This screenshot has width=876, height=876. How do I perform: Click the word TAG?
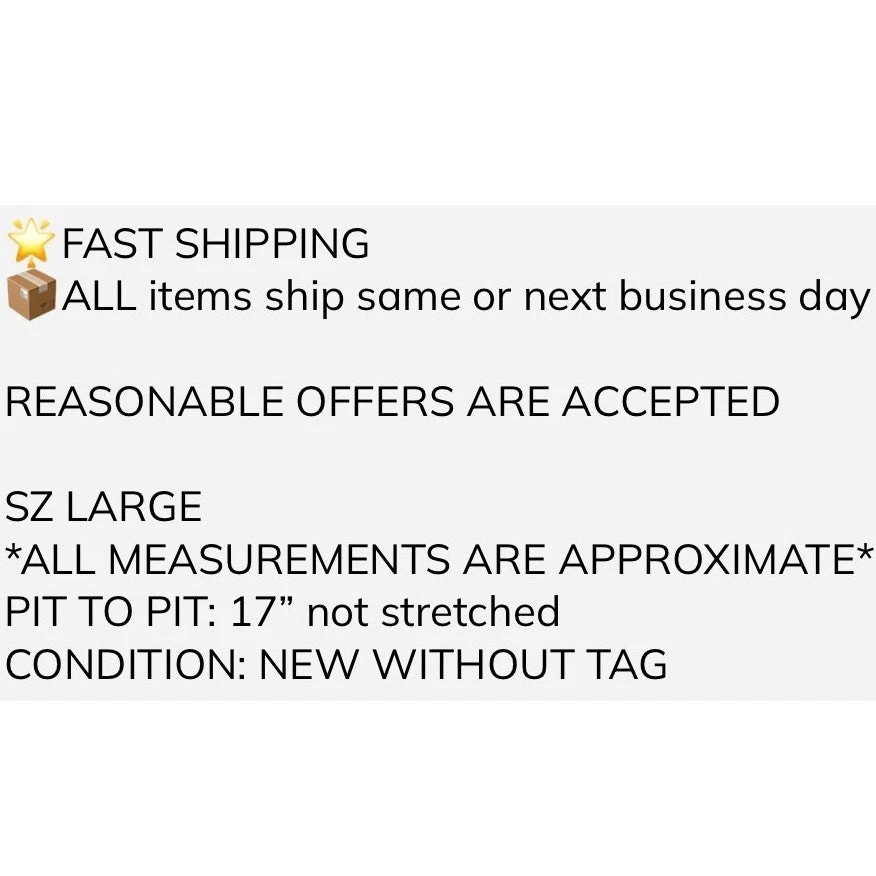tap(623, 665)
